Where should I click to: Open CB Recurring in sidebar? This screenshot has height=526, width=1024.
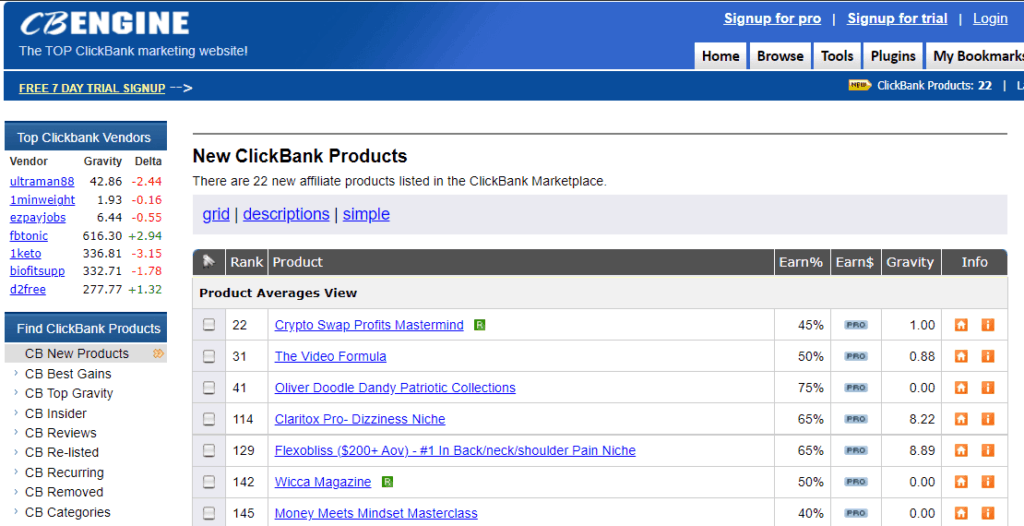pos(64,472)
